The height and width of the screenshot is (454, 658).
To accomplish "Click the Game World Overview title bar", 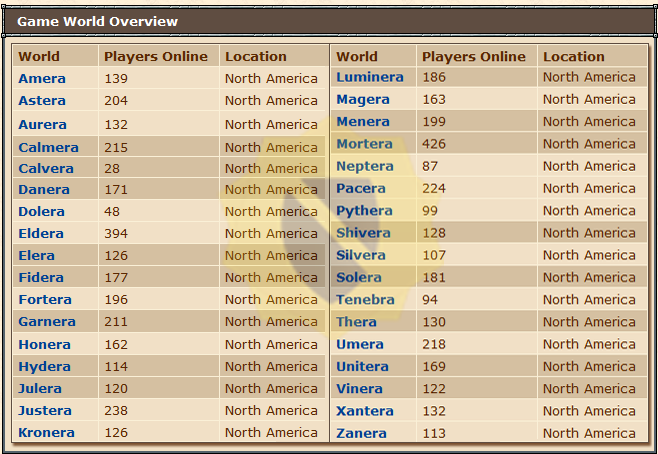I will (329, 21).
